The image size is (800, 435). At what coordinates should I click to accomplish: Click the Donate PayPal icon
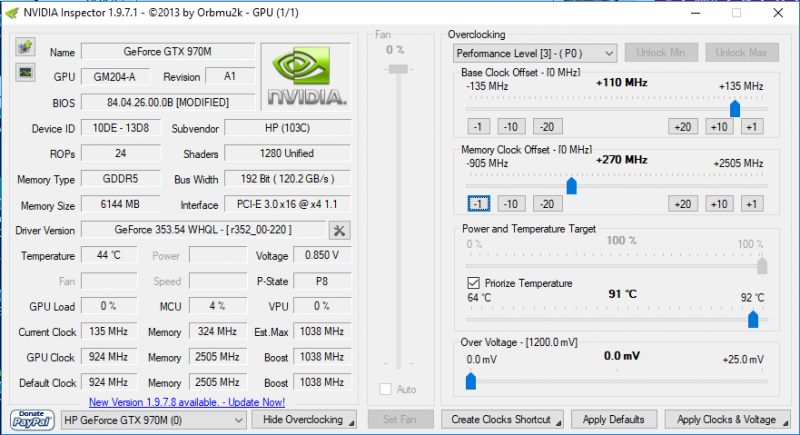[x=32, y=420]
